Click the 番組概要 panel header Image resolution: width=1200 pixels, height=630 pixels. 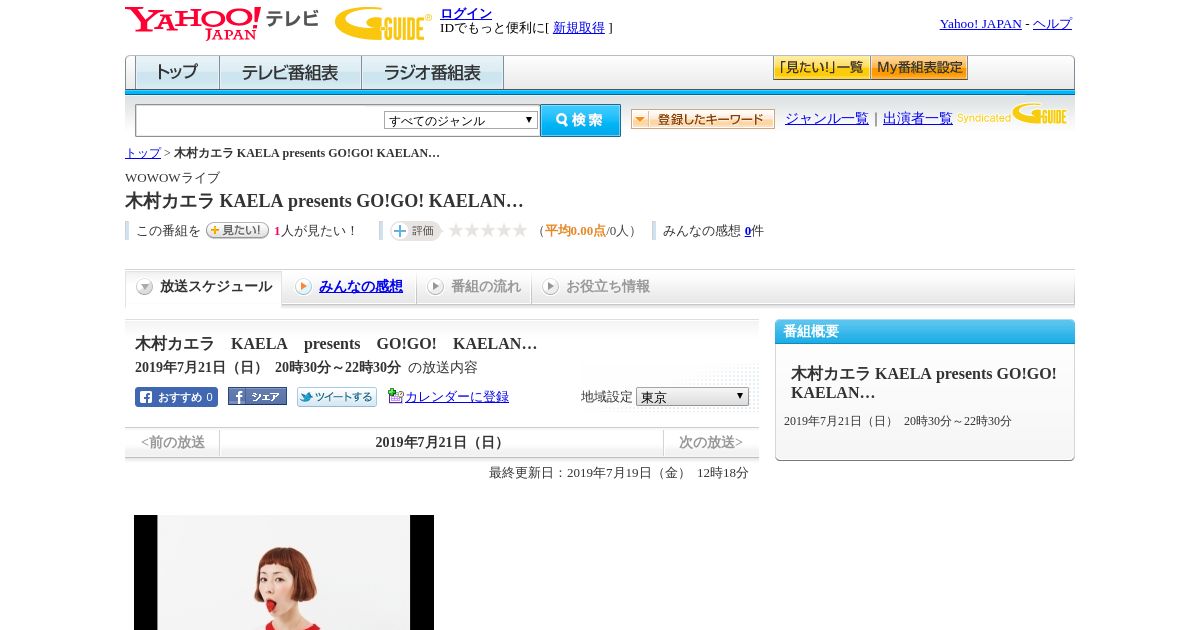click(925, 332)
